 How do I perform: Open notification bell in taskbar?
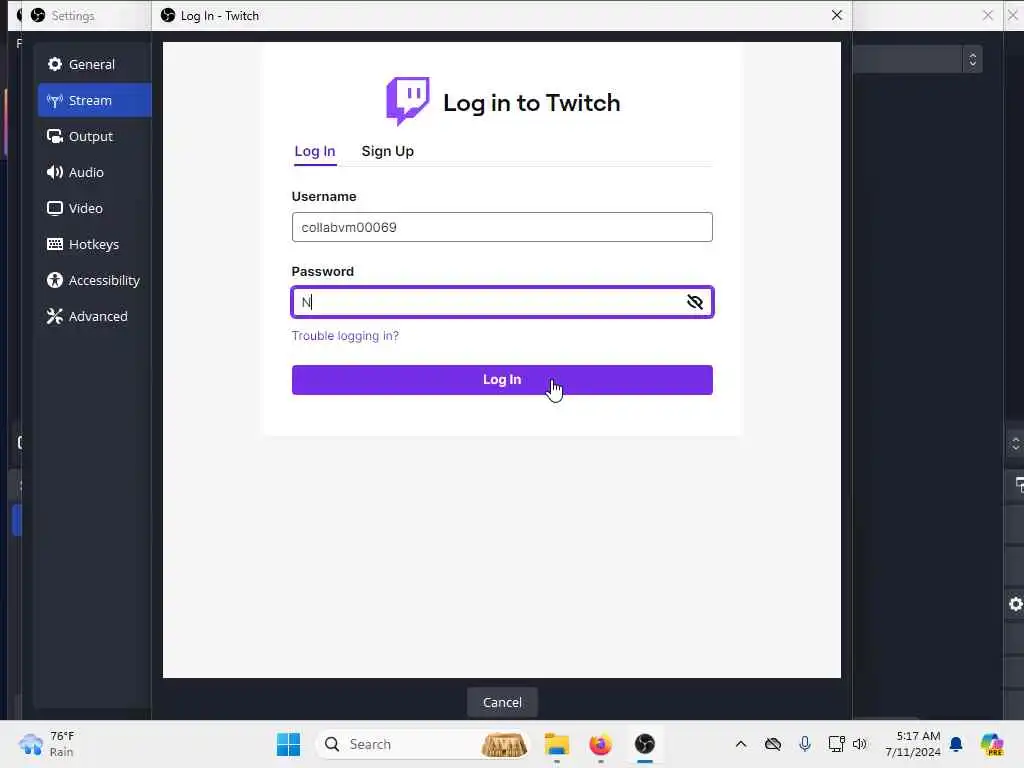point(956,744)
